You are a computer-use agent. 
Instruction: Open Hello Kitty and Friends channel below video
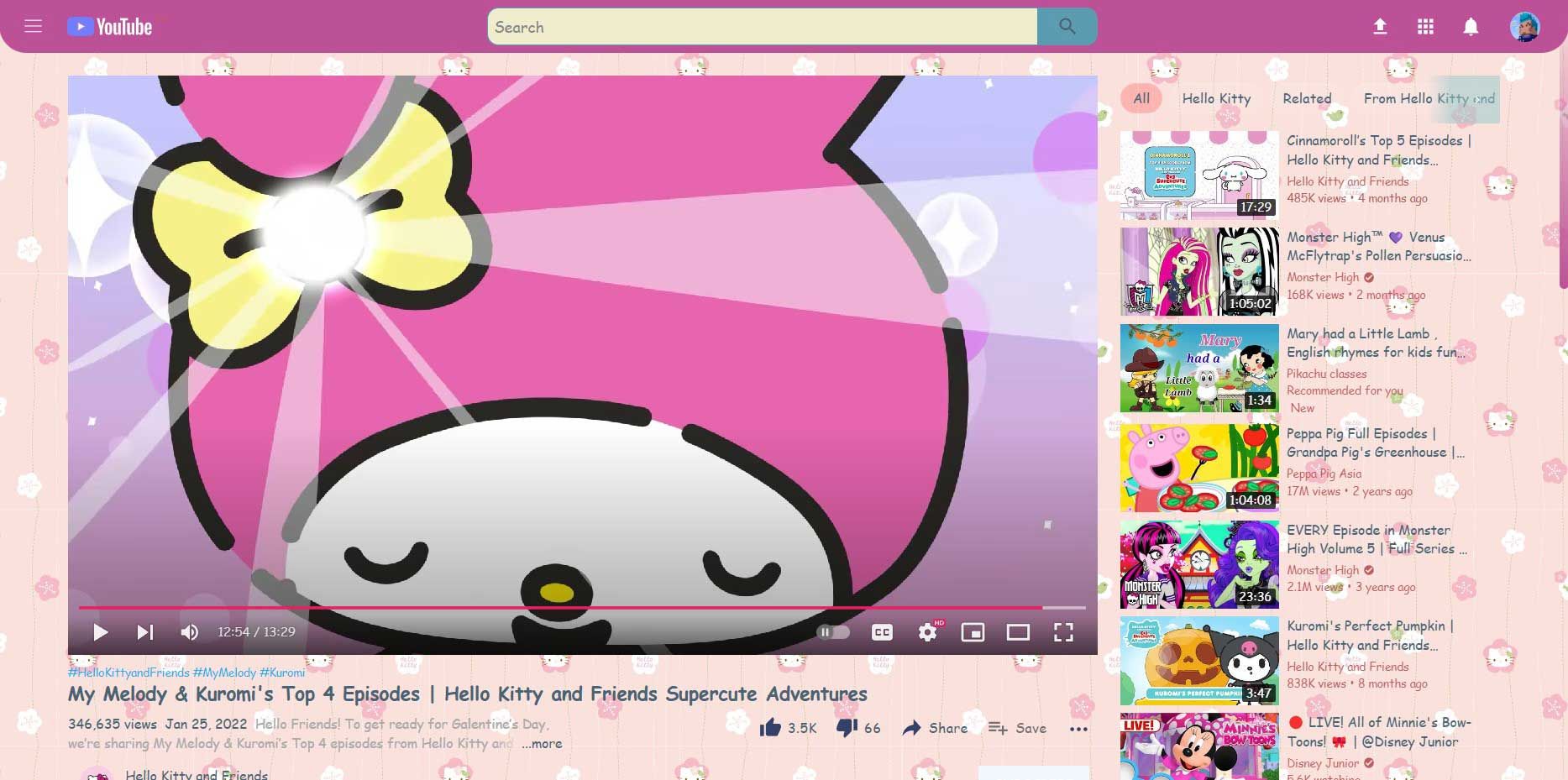click(x=197, y=774)
